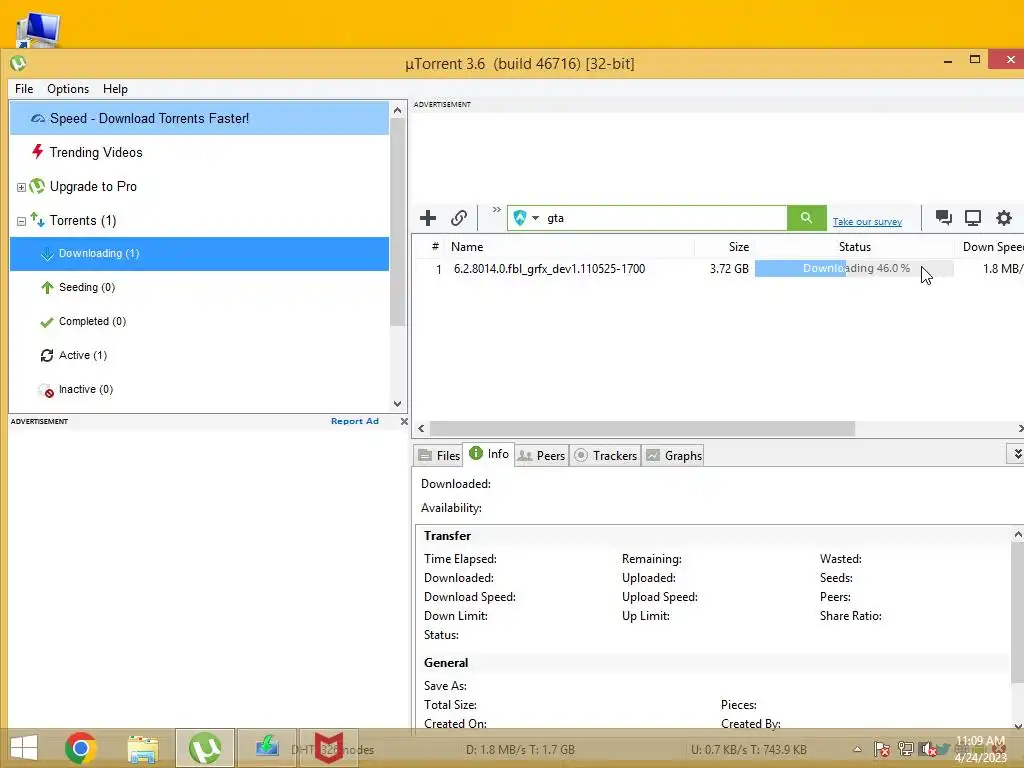
Task: Select the Downloading (1) filter
Action: pyautogui.click(x=199, y=253)
